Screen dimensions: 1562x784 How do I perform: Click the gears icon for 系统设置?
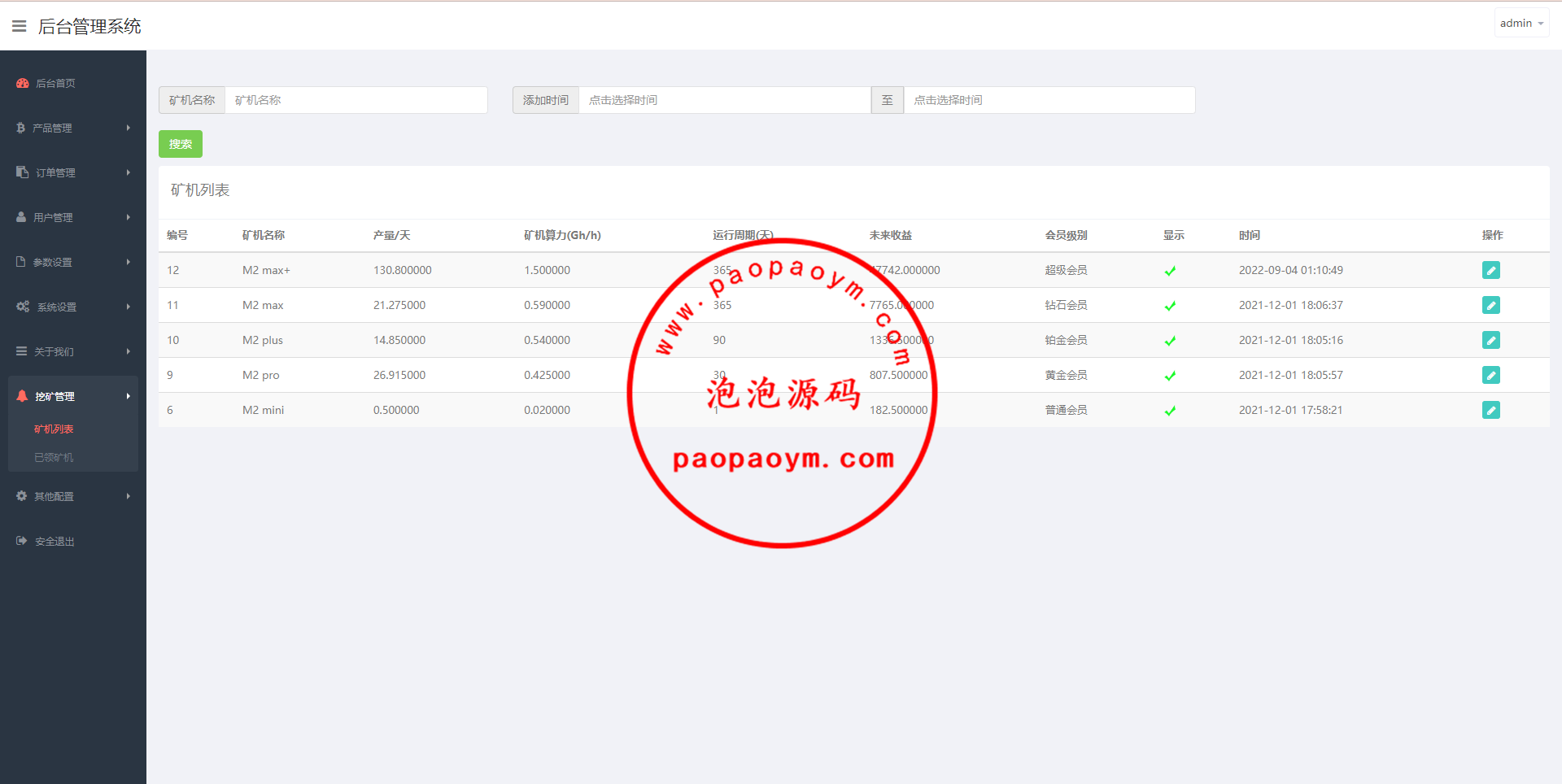pos(23,307)
